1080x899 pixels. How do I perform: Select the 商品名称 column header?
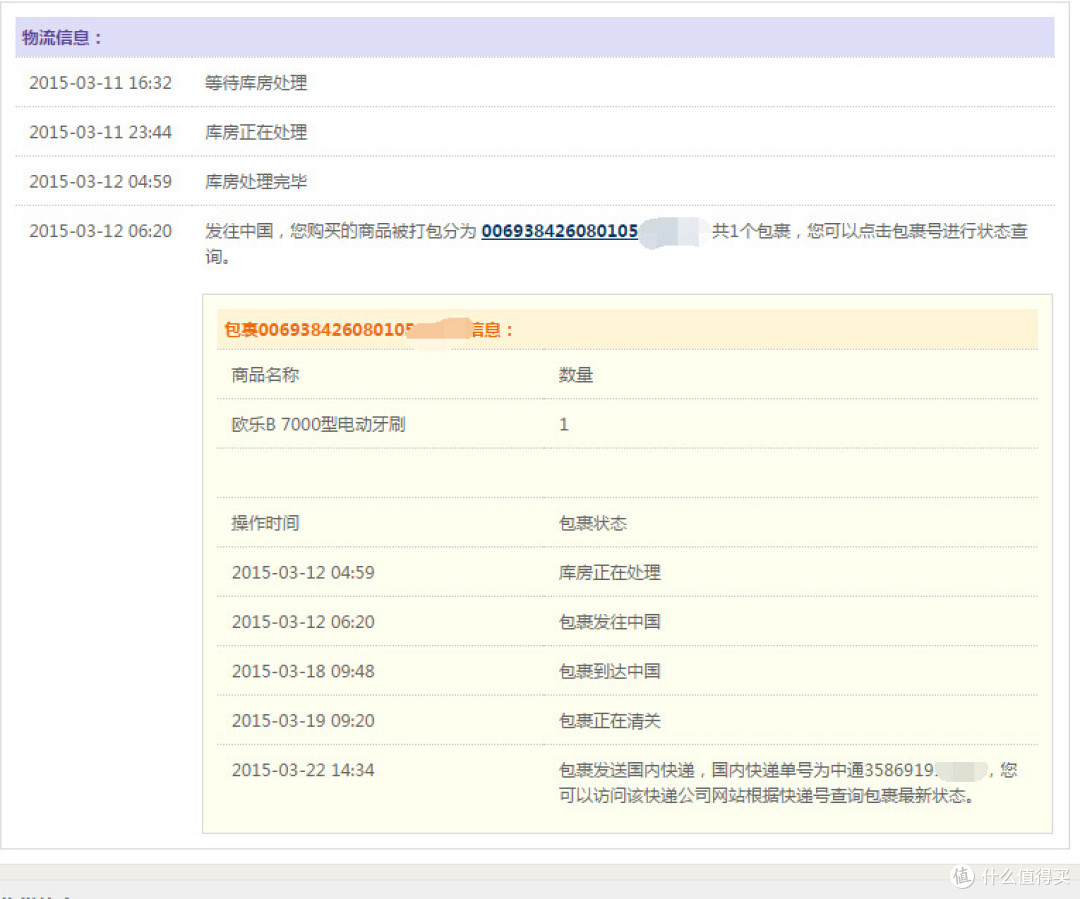pos(265,375)
